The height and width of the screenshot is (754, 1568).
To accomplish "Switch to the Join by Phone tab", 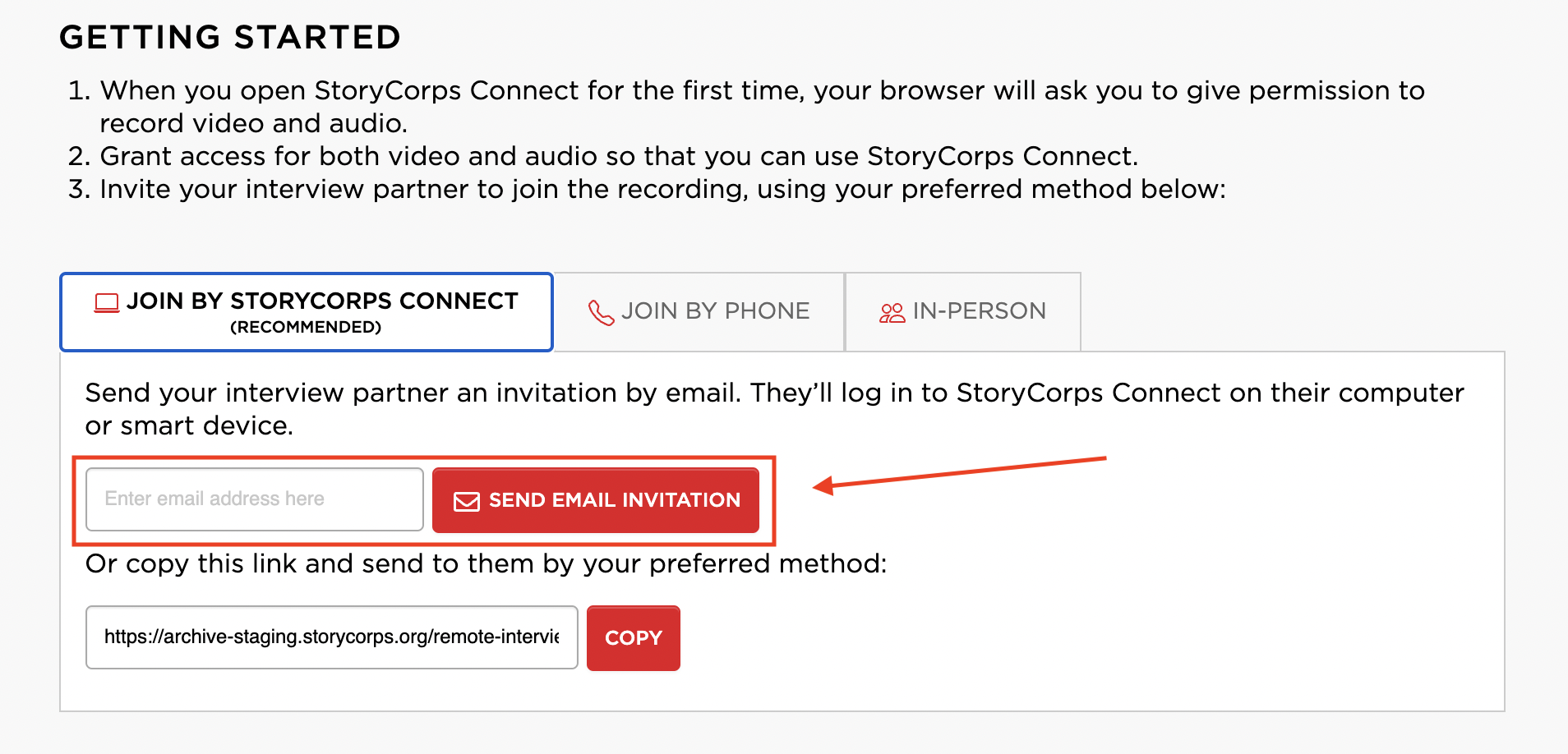I will (x=699, y=312).
